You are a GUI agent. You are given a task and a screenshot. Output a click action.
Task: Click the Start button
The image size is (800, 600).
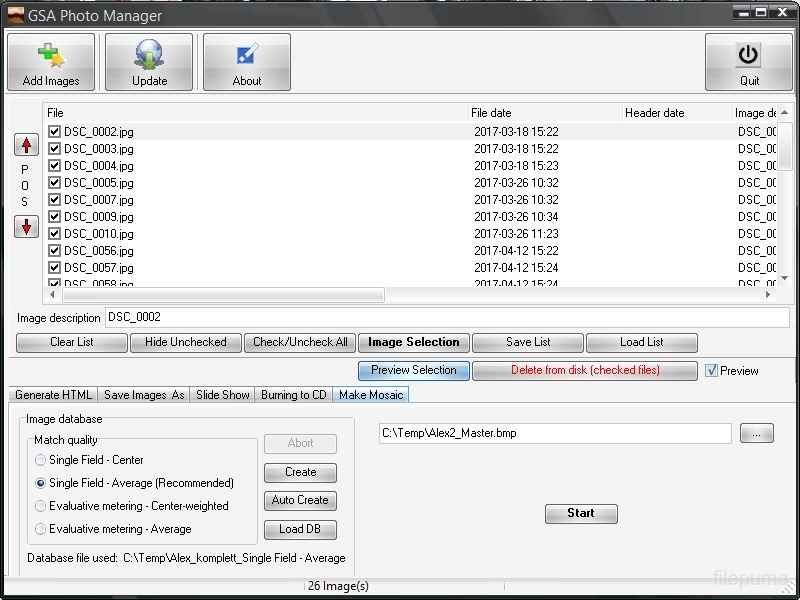click(581, 513)
